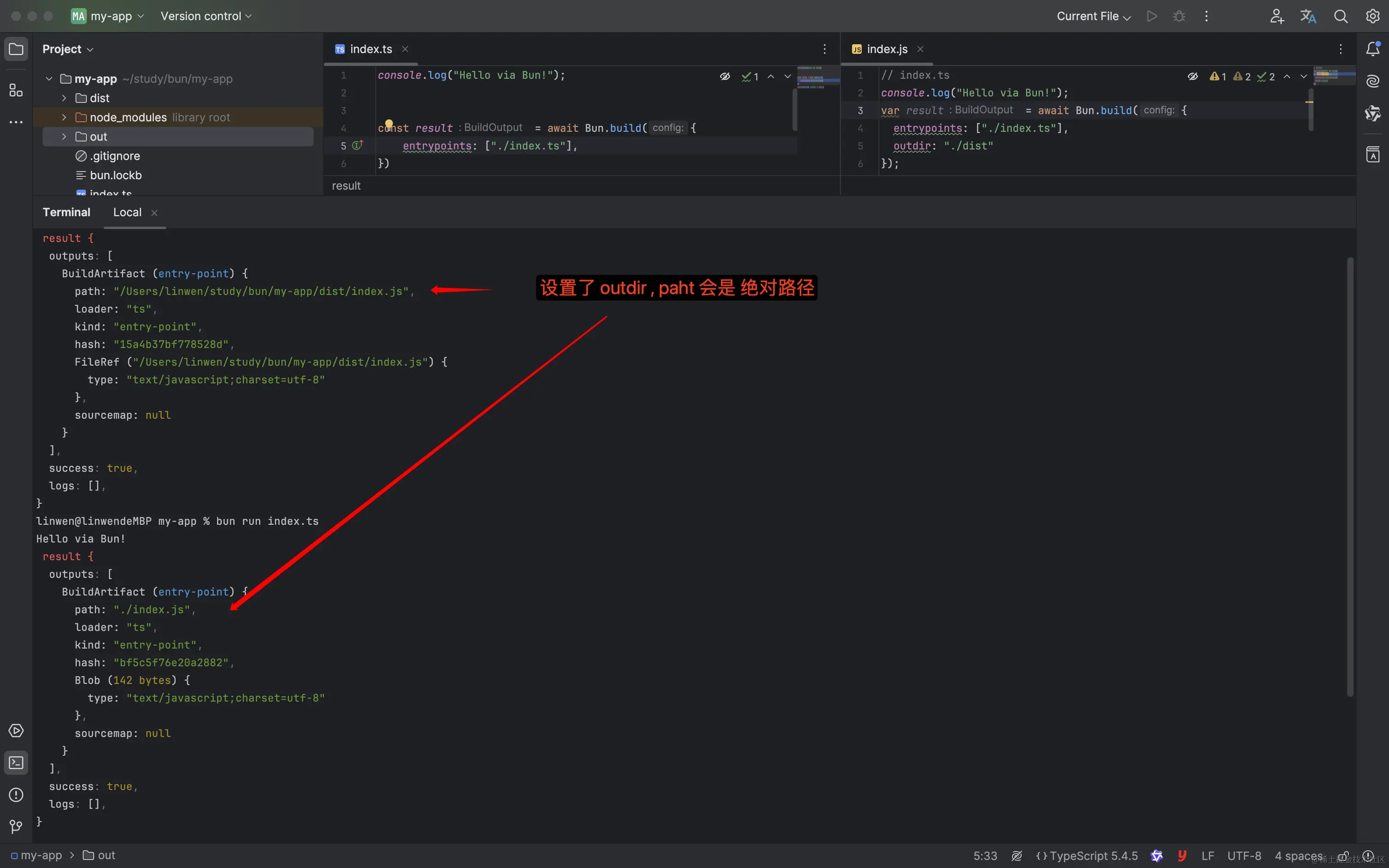Open the Problems tool window icon
This screenshot has width=1389, height=868.
pyautogui.click(x=16, y=795)
